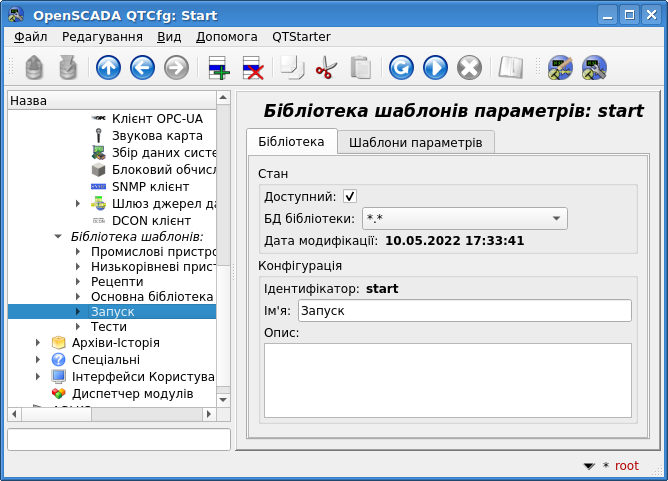Expand the Спеціальні branch arrow
This screenshot has height=481, width=668.
click(38, 360)
